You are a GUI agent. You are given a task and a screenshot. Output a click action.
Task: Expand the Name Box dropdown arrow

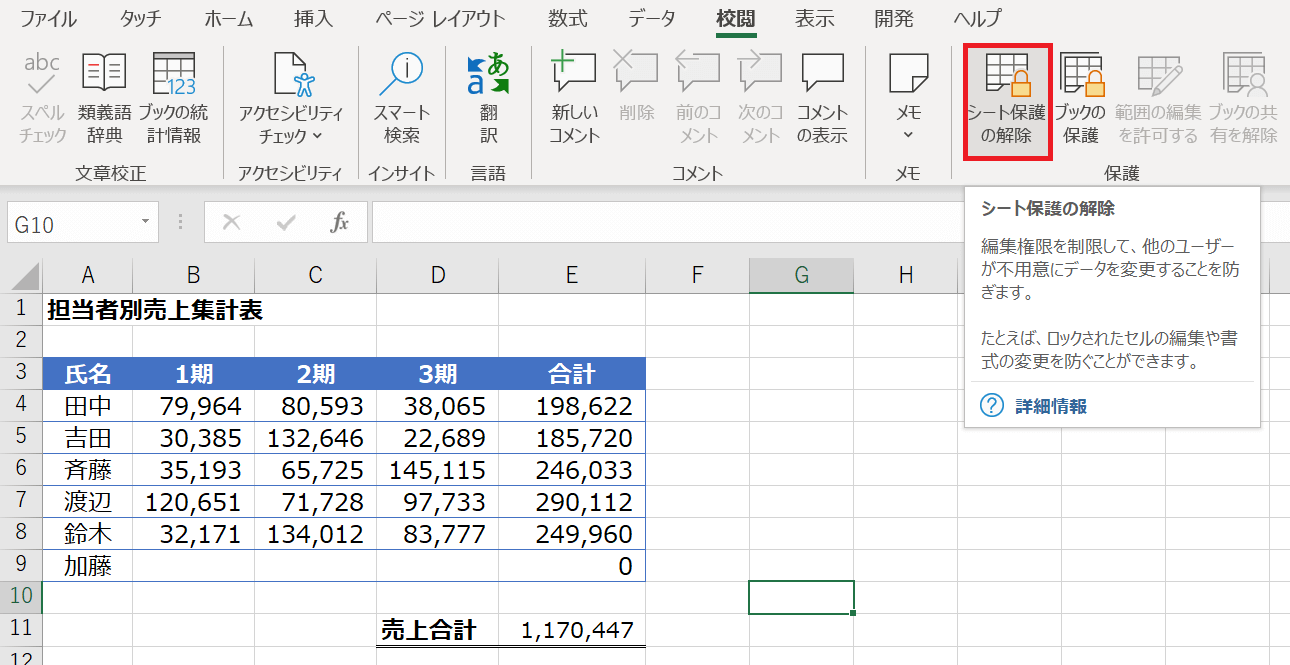[146, 222]
